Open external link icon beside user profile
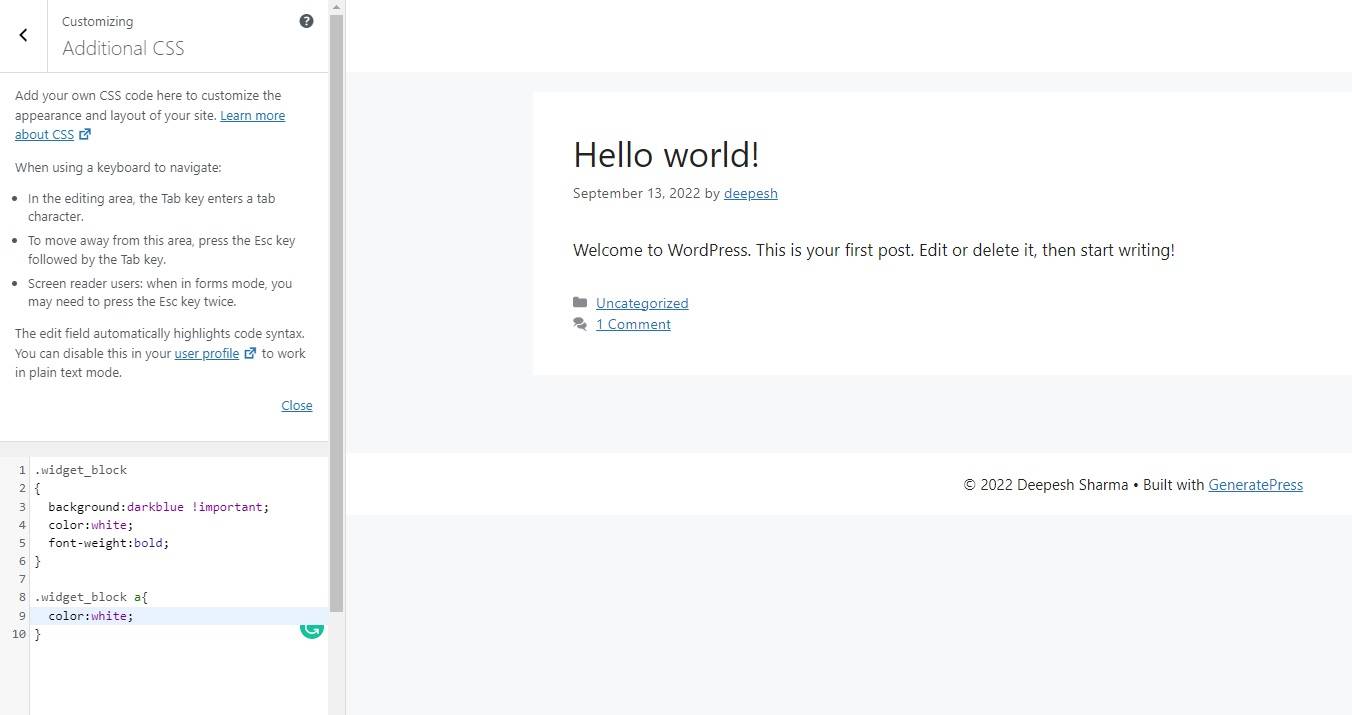This screenshot has height=715, width=1352. [250, 353]
